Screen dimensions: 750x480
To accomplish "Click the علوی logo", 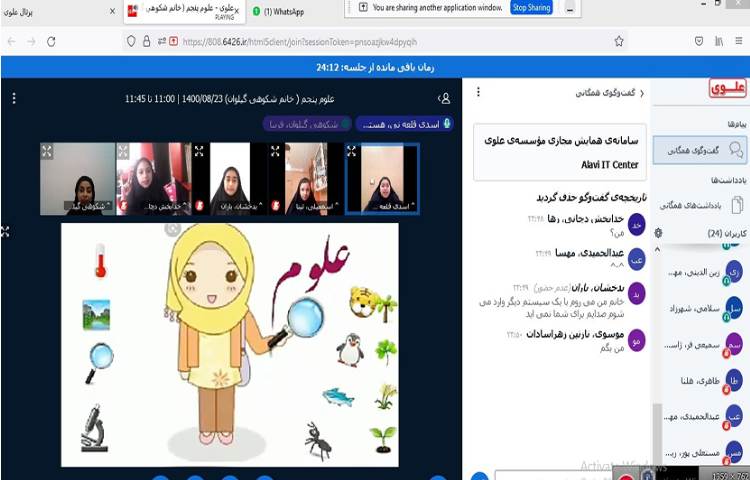I will click(x=727, y=89).
